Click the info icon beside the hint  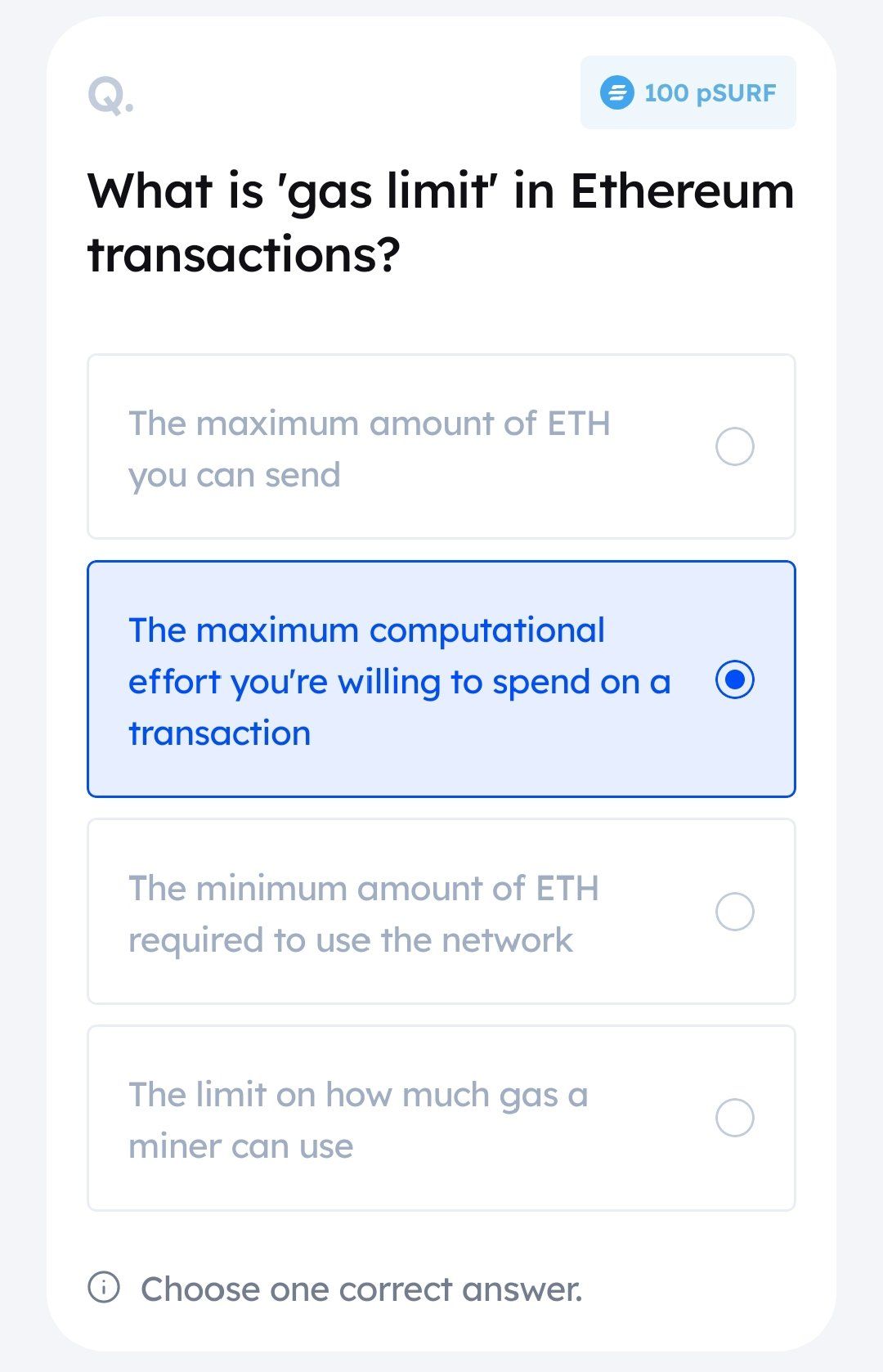pos(104,1287)
